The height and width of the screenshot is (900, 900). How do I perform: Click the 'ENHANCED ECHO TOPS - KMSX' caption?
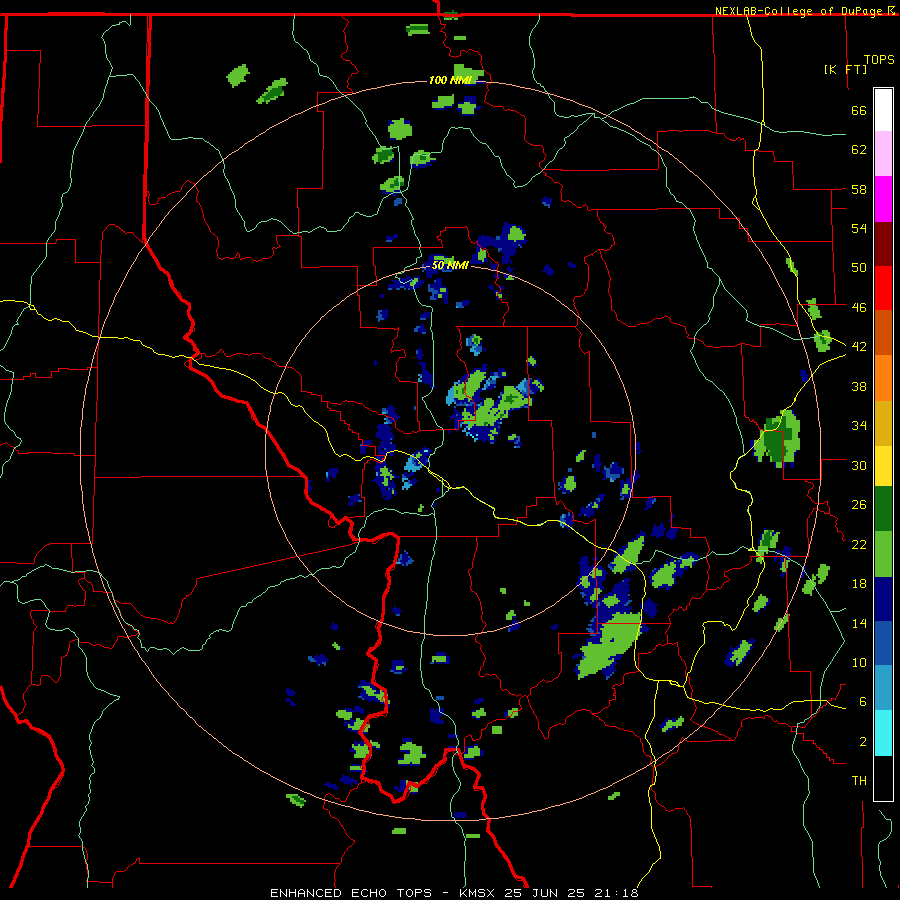(x=384, y=893)
